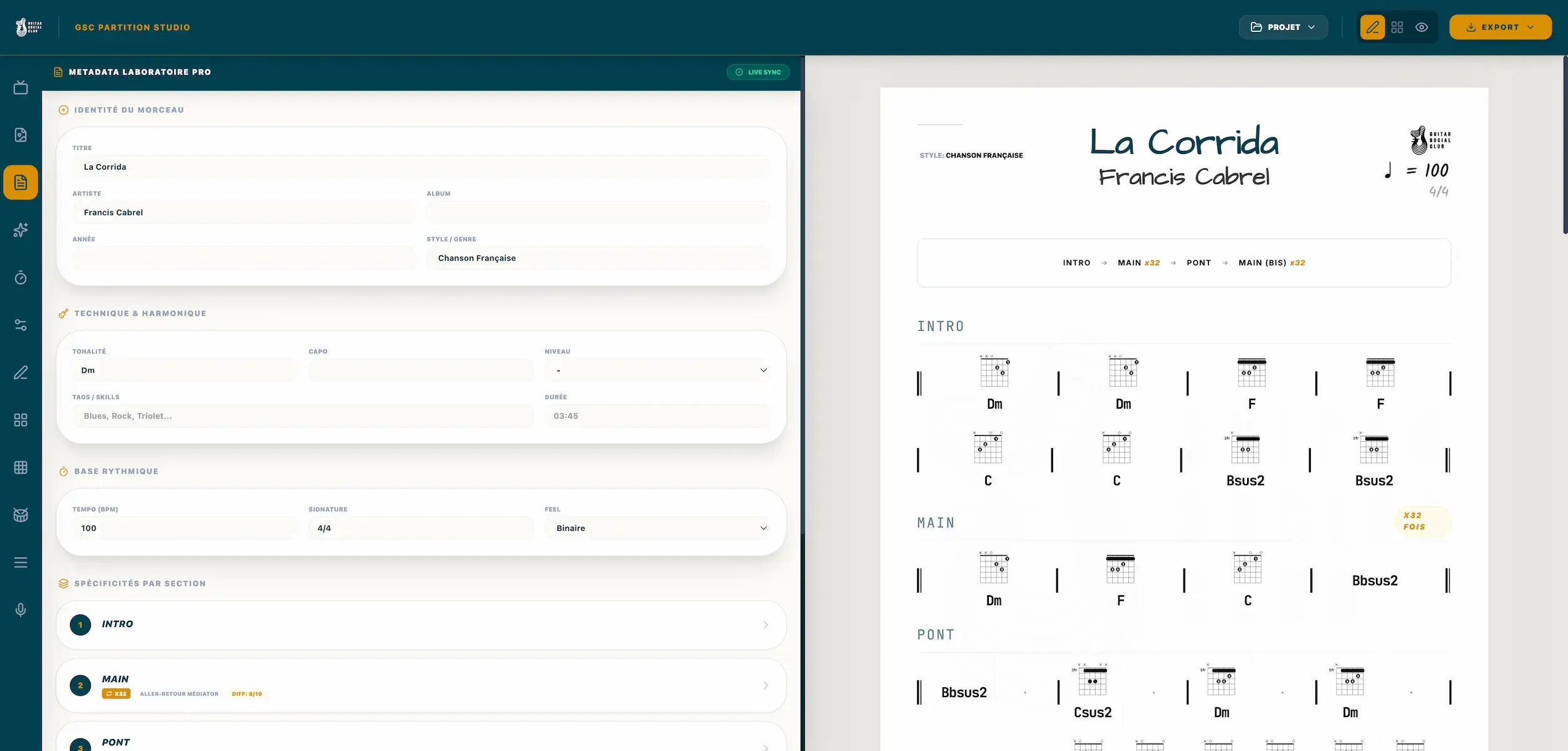Viewport: 1568px width, 751px height.
Task: Open the sliders settings sidebar icon
Action: coord(21,325)
